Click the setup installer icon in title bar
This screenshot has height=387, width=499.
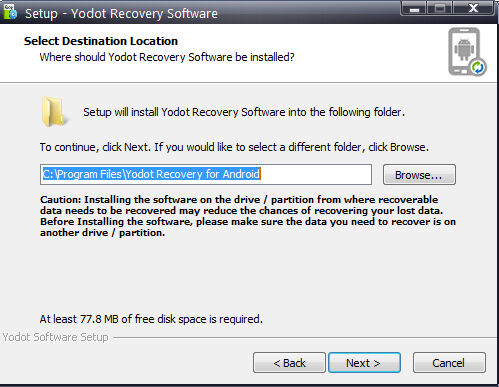click(10, 12)
